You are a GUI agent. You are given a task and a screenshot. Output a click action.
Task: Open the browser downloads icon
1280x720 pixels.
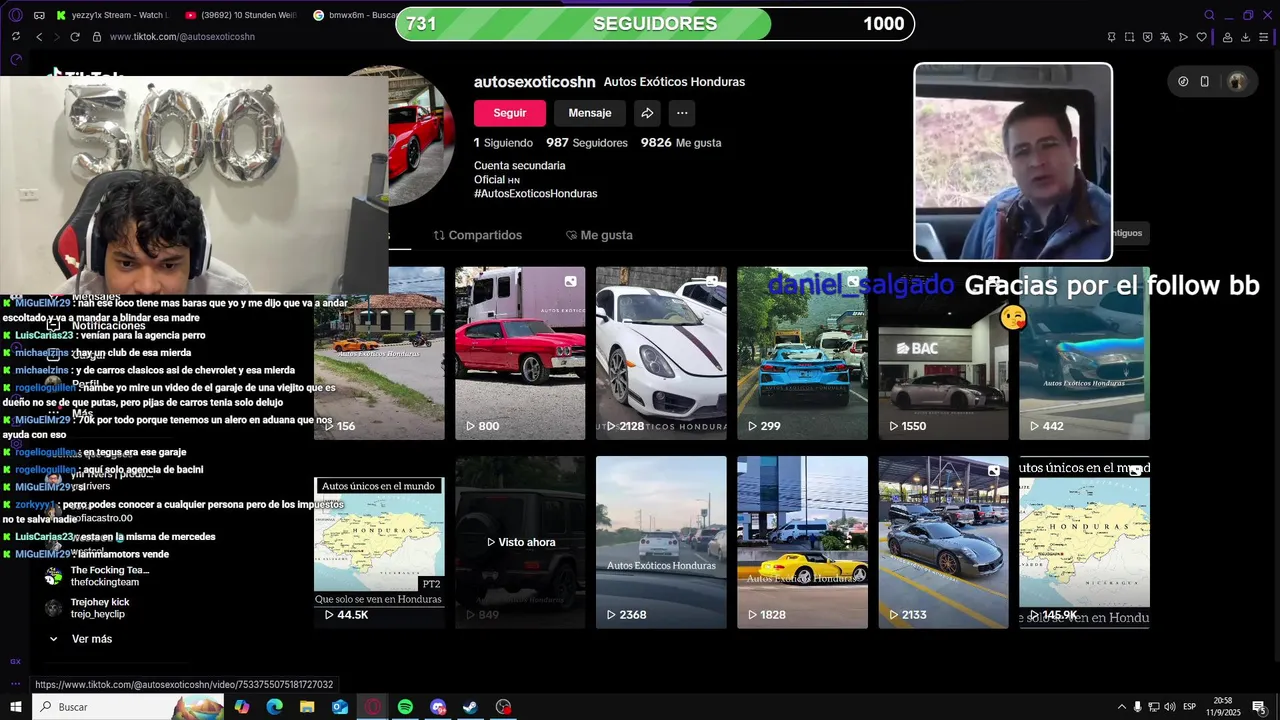[x=1245, y=37]
